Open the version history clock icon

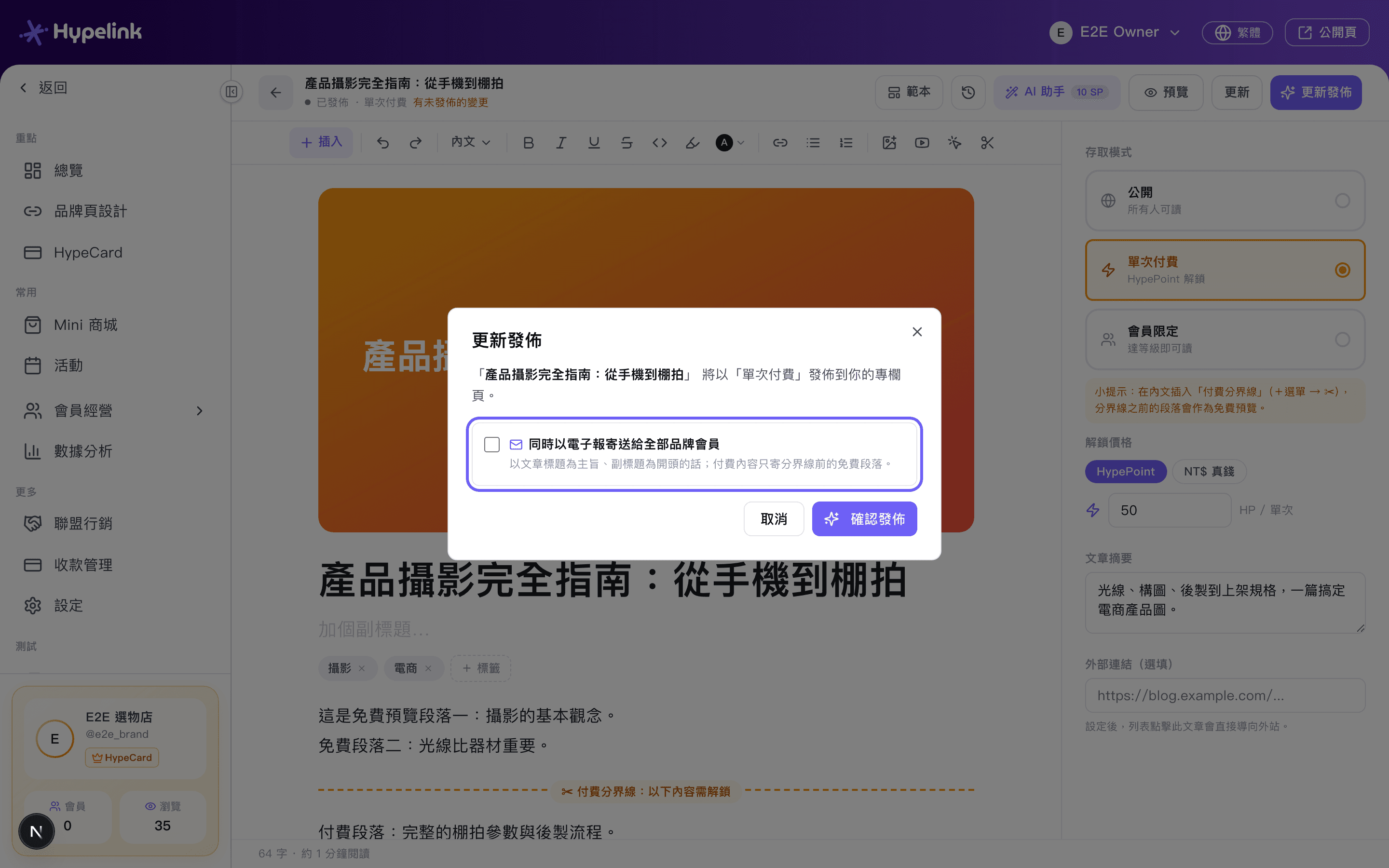click(x=968, y=93)
